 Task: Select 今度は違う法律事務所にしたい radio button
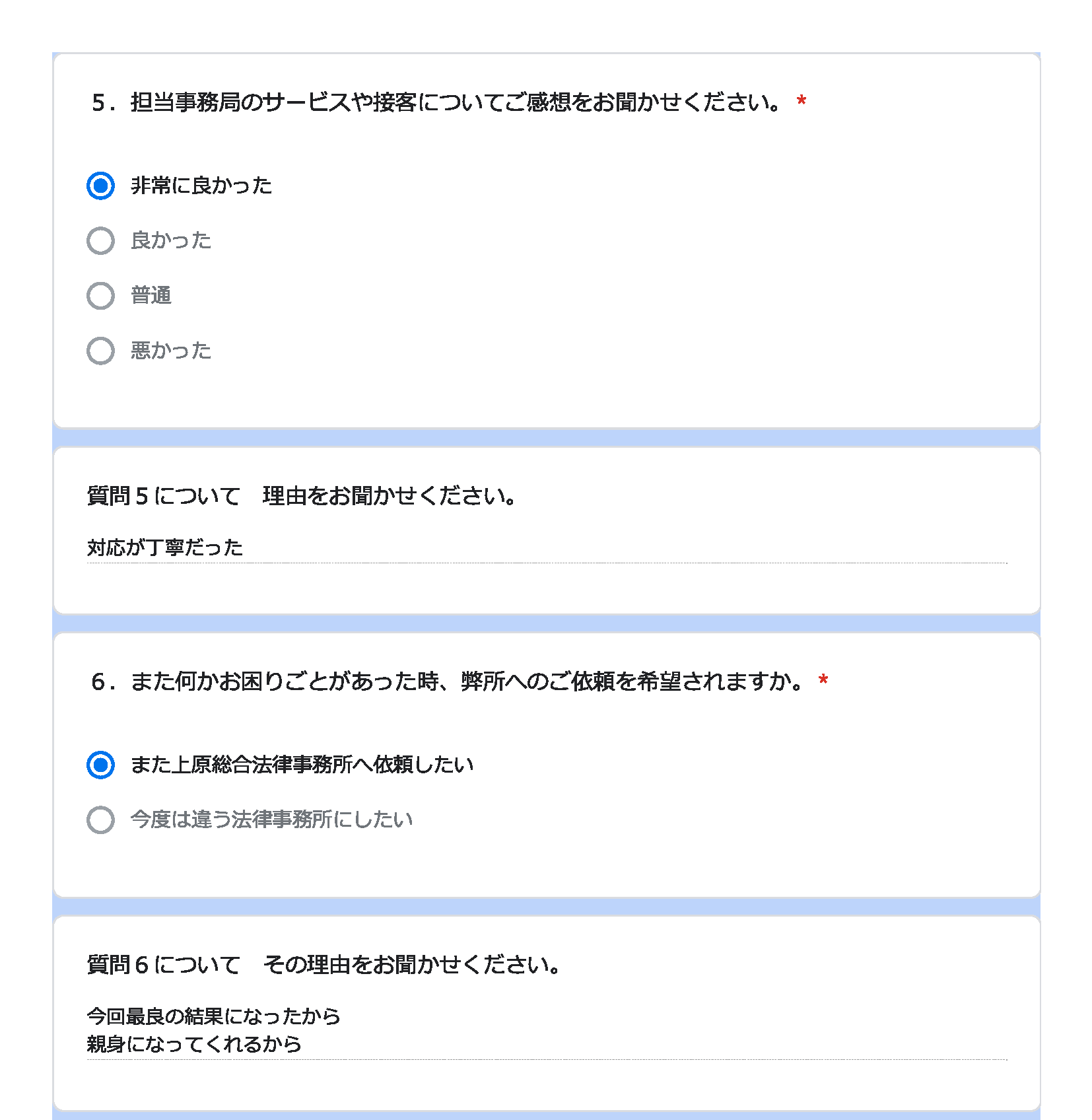(100, 820)
